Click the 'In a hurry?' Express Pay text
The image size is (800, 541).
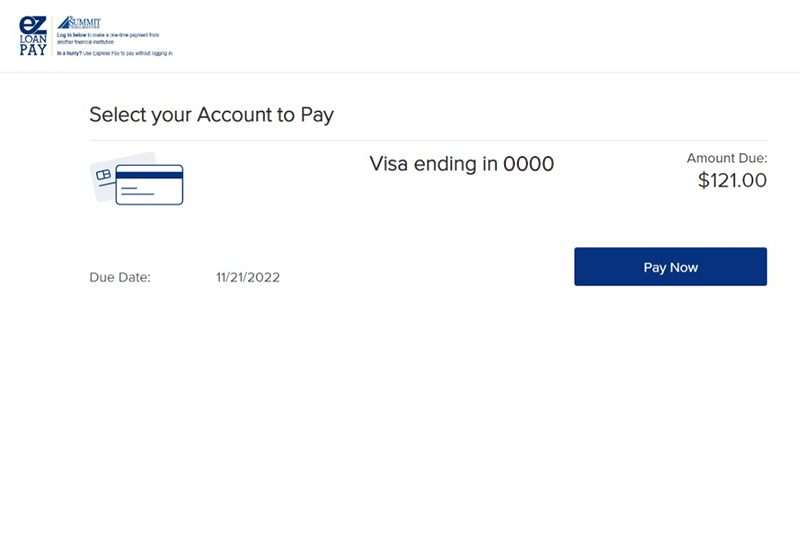pos(115,53)
